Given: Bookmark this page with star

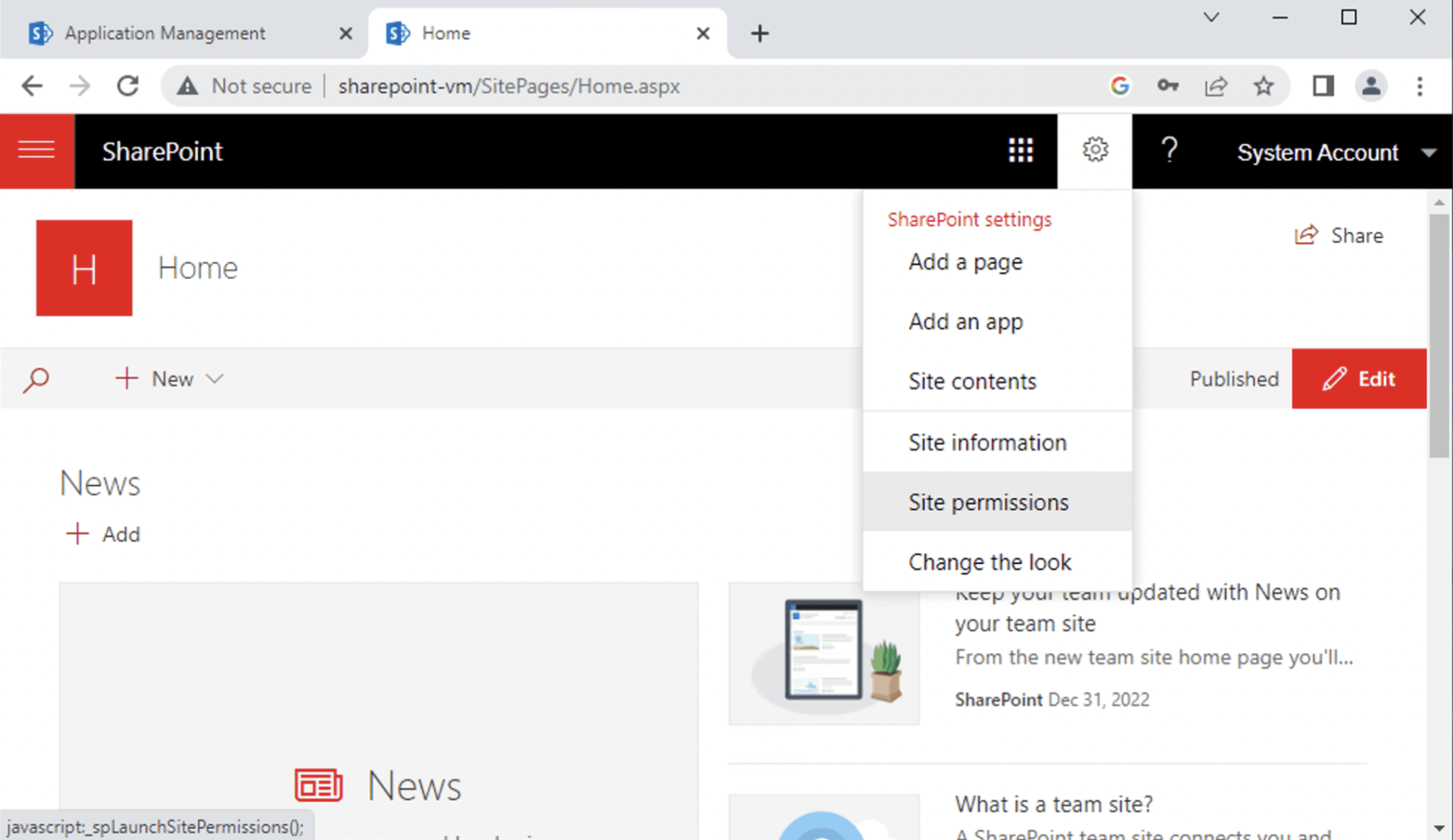Looking at the screenshot, I should pyautogui.click(x=1264, y=86).
